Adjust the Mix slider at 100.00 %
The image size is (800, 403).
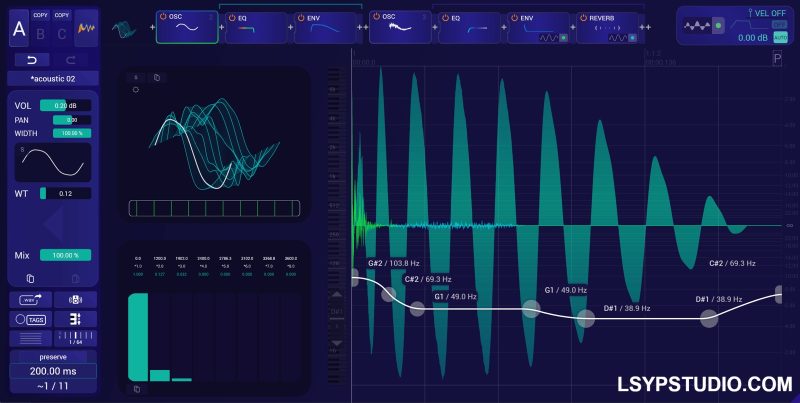65,255
